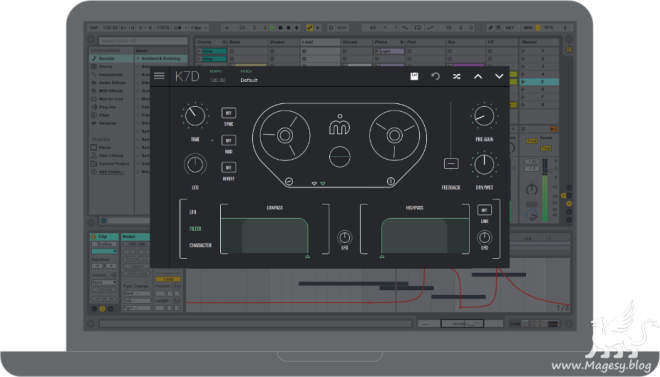Click the green triangle marker below the tape
660x377 pixels.
click(x=323, y=184)
